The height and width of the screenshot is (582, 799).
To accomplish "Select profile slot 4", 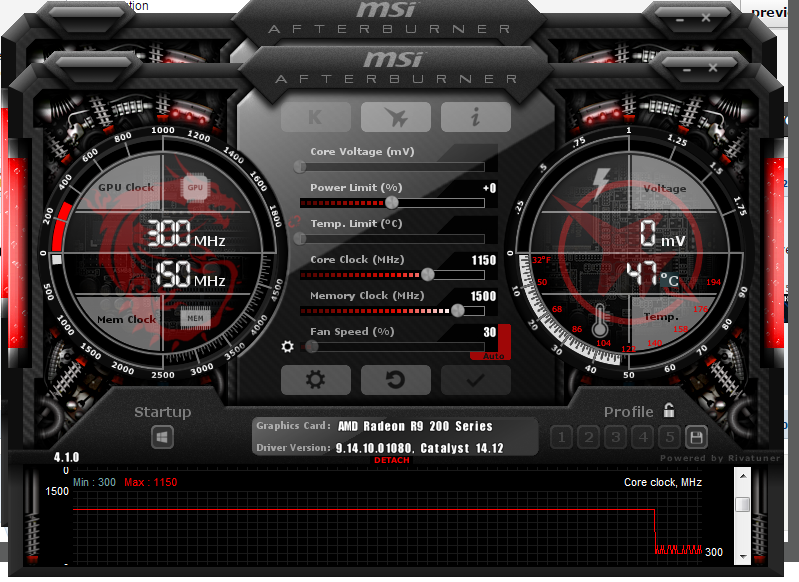I will point(643,437).
